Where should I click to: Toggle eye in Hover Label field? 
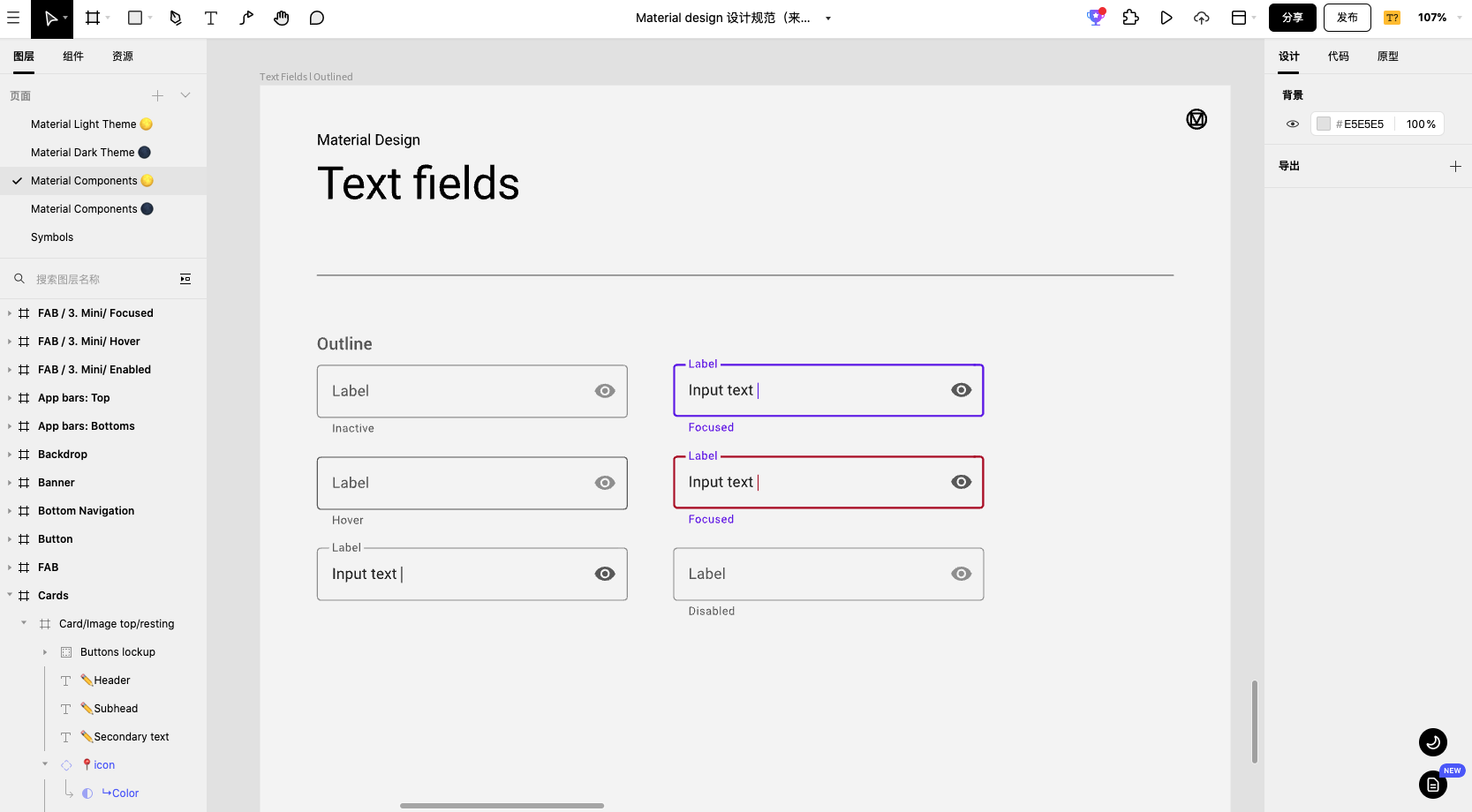coord(605,483)
